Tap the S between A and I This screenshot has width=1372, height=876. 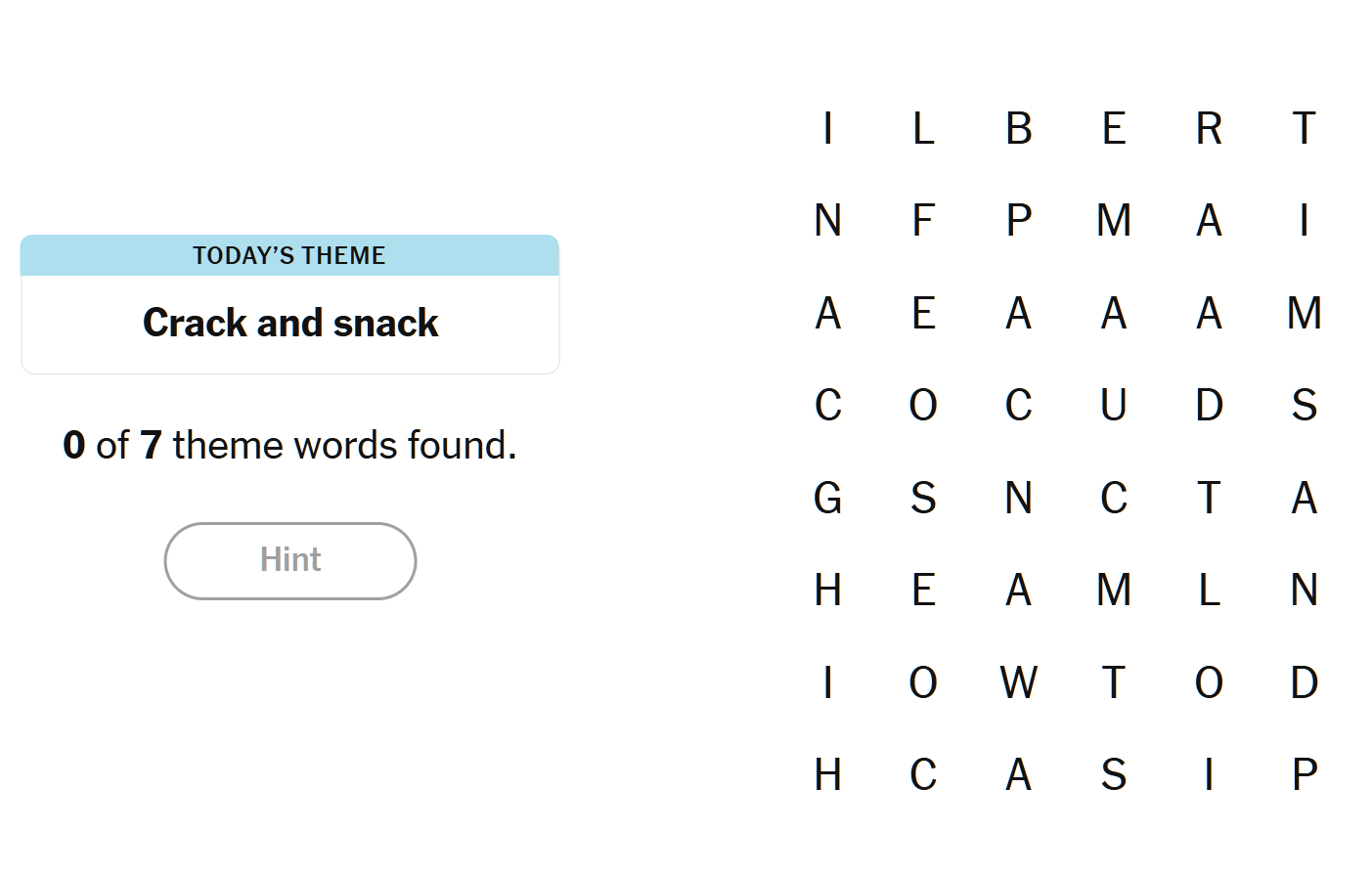(1114, 774)
